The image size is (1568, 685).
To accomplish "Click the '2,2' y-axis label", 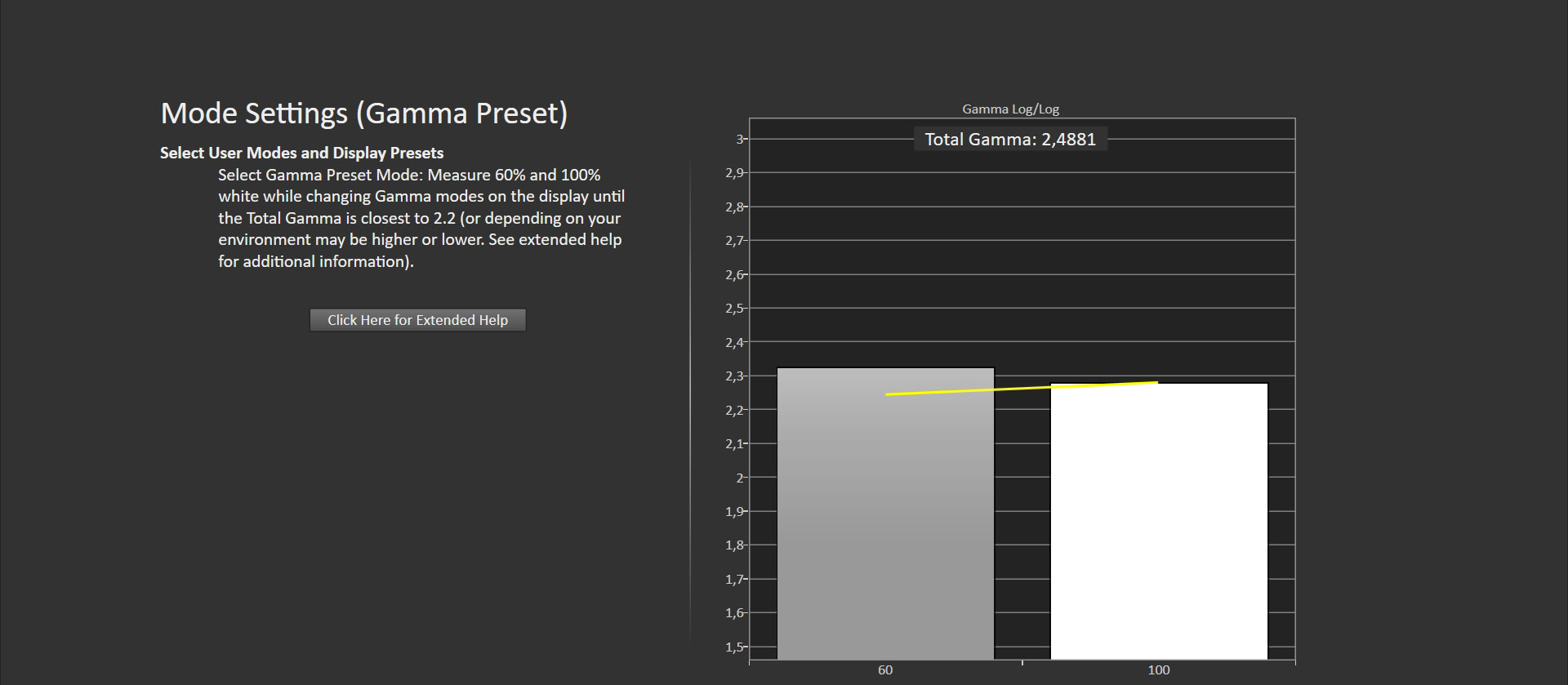I will [x=734, y=410].
